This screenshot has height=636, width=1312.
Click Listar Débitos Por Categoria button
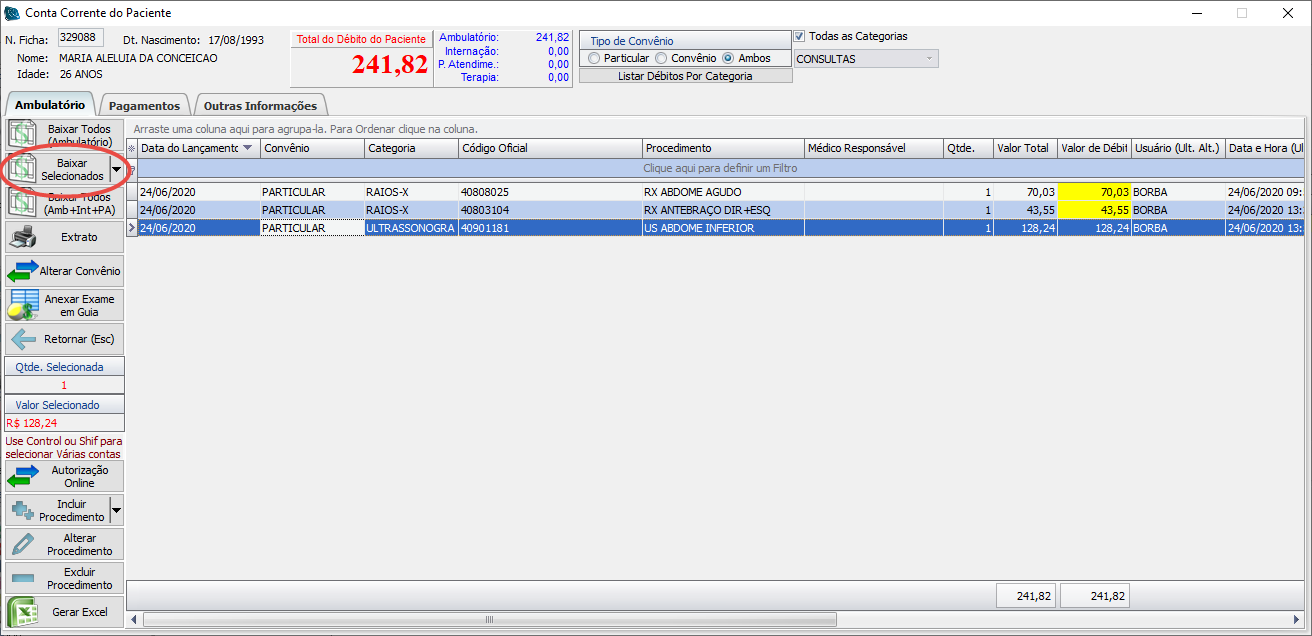pos(685,76)
